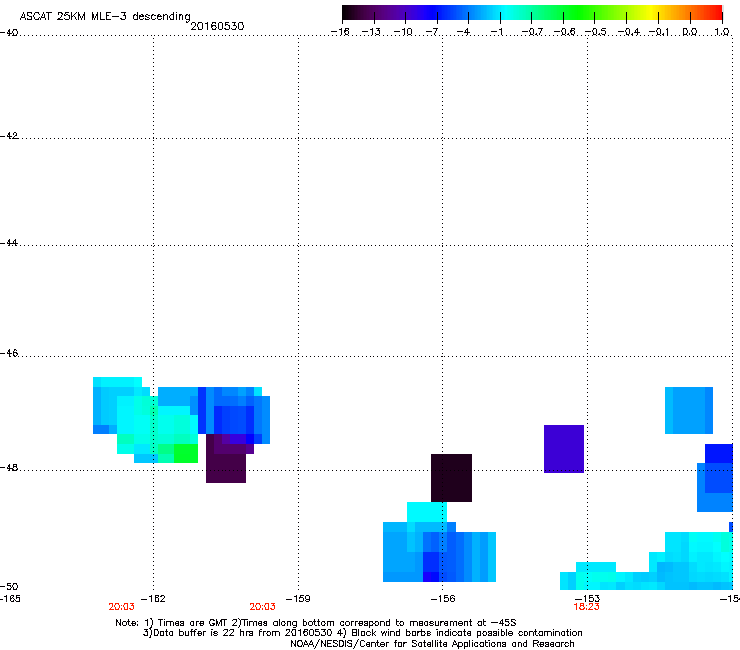Click the -165 longitude axis label

point(10,599)
